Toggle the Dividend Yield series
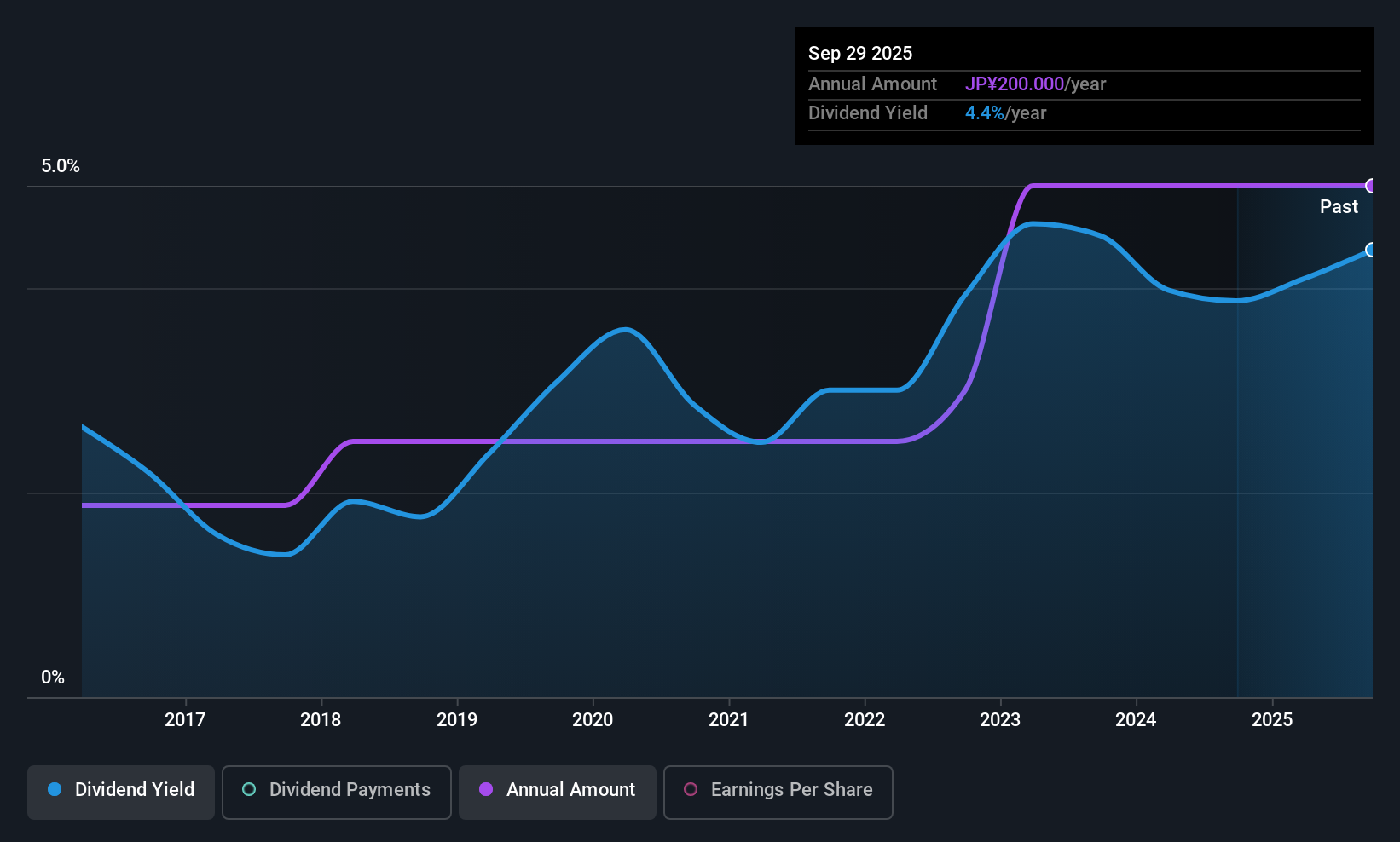This screenshot has width=1400, height=842. (x=120, y=791)
